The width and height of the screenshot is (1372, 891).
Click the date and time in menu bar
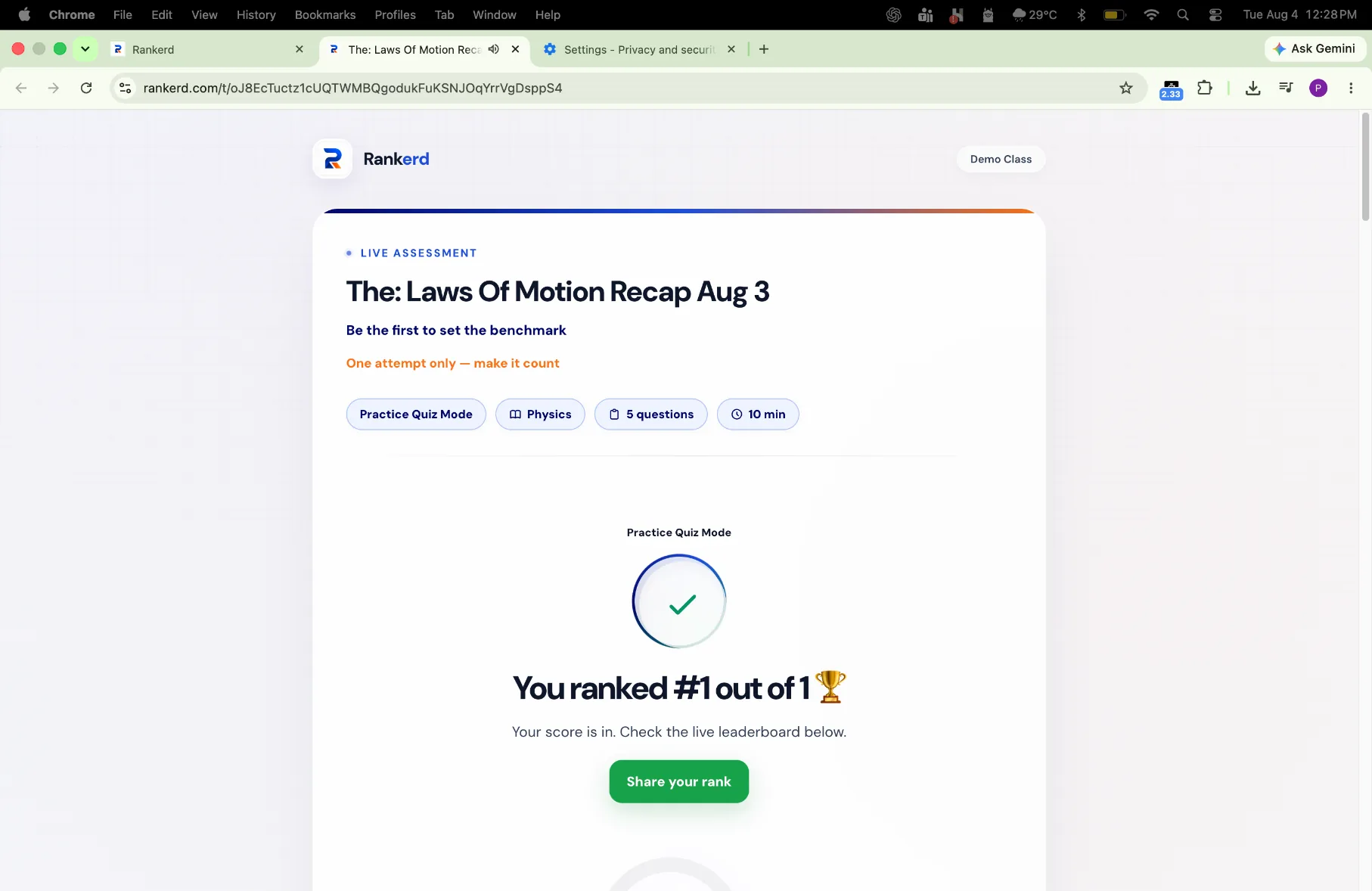click(1299, 14)
